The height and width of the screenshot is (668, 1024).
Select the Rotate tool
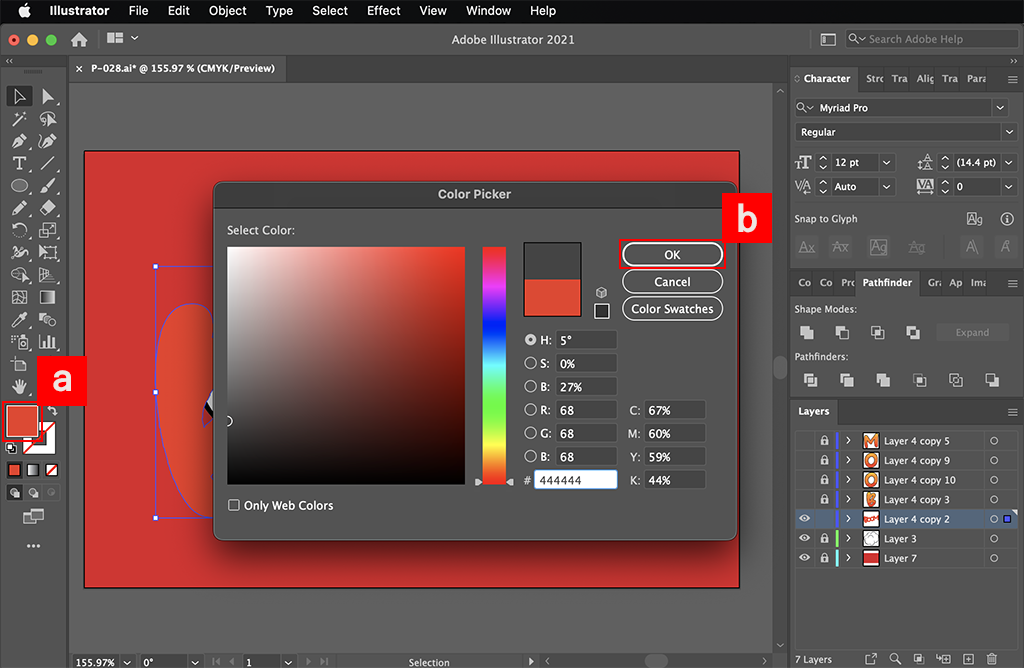[20, 230]
